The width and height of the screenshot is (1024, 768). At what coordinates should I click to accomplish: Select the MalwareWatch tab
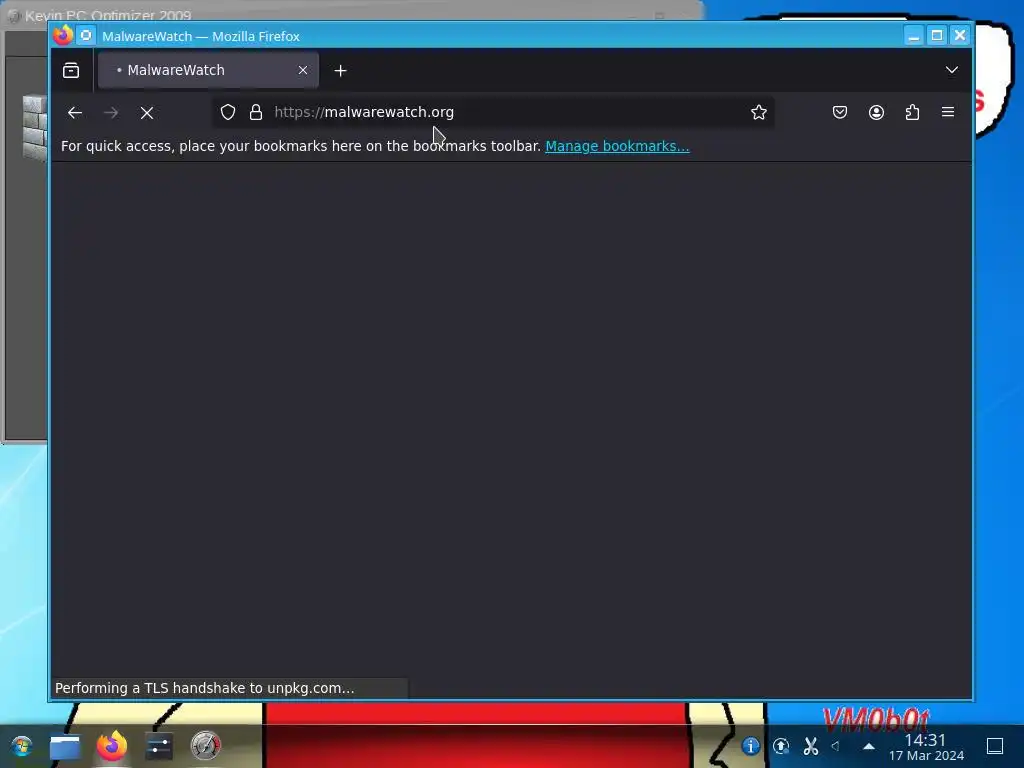[208, 70]
